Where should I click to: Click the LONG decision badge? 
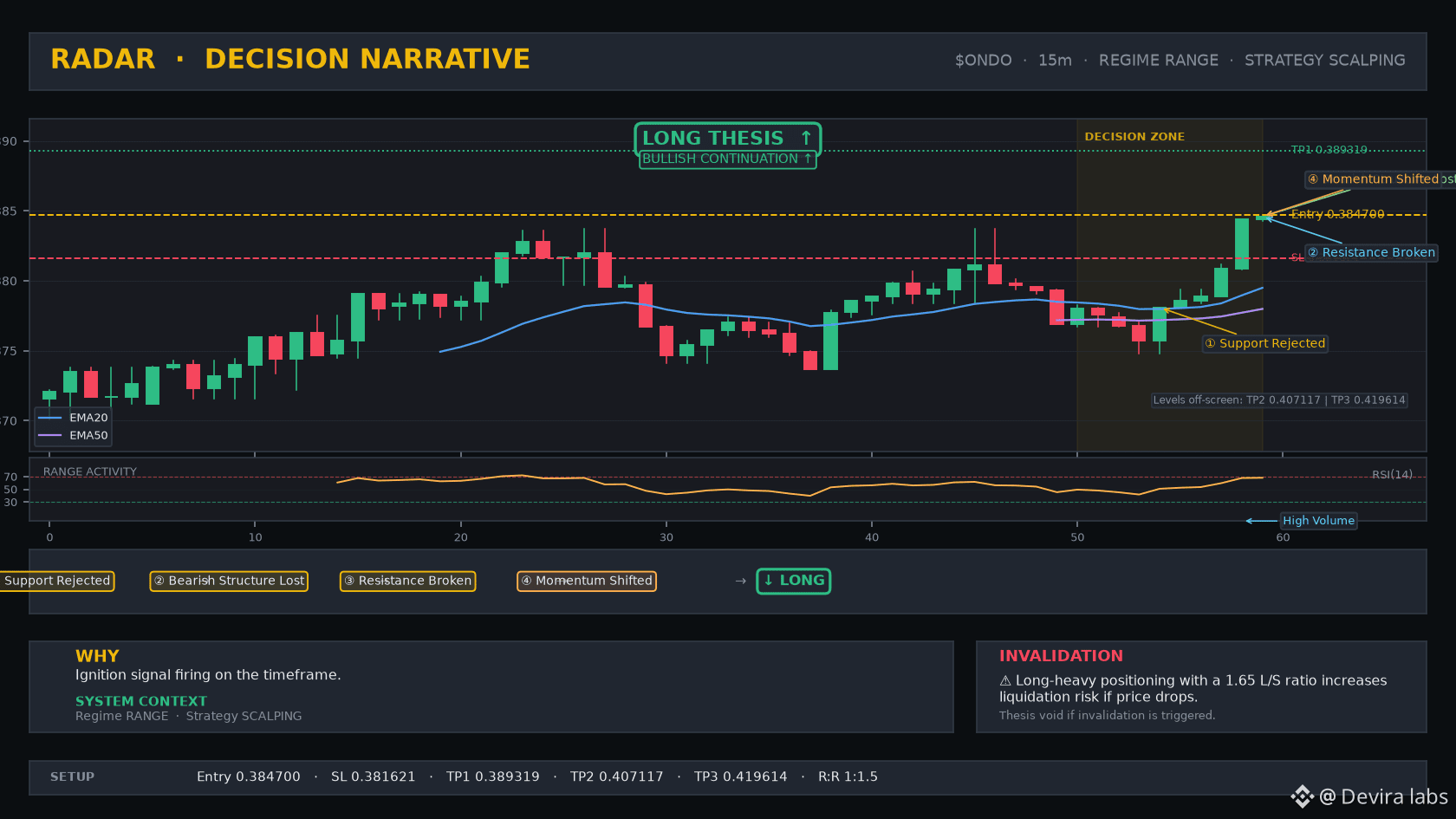794,581
